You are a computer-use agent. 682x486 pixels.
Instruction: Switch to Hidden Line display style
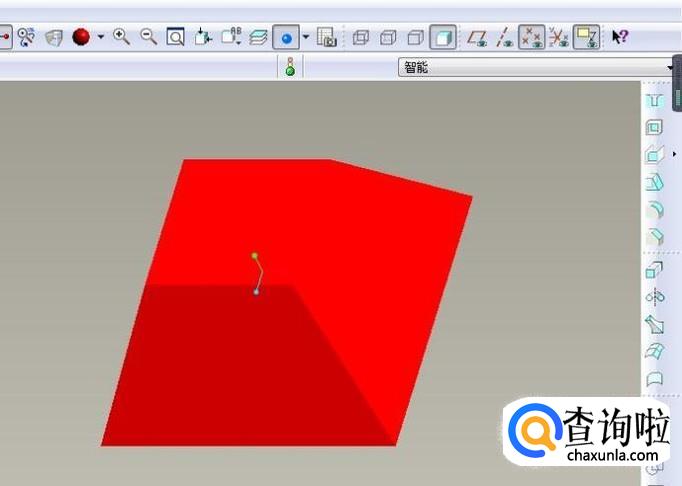[388, 37]
